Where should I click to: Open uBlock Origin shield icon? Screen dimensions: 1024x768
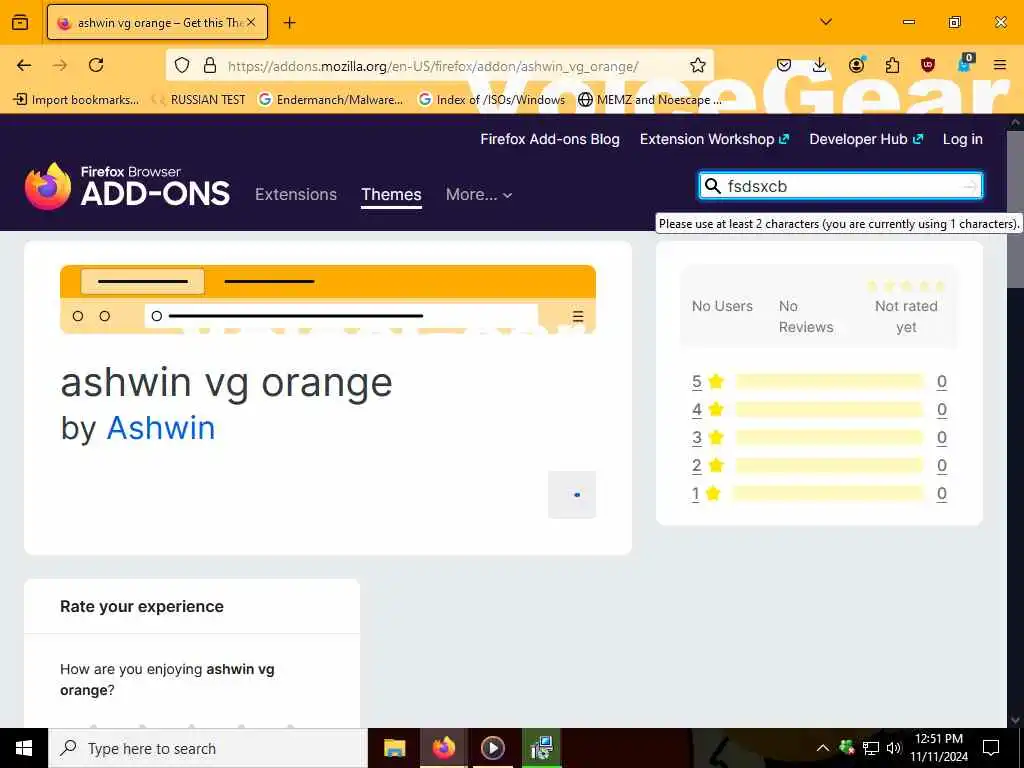927,65
